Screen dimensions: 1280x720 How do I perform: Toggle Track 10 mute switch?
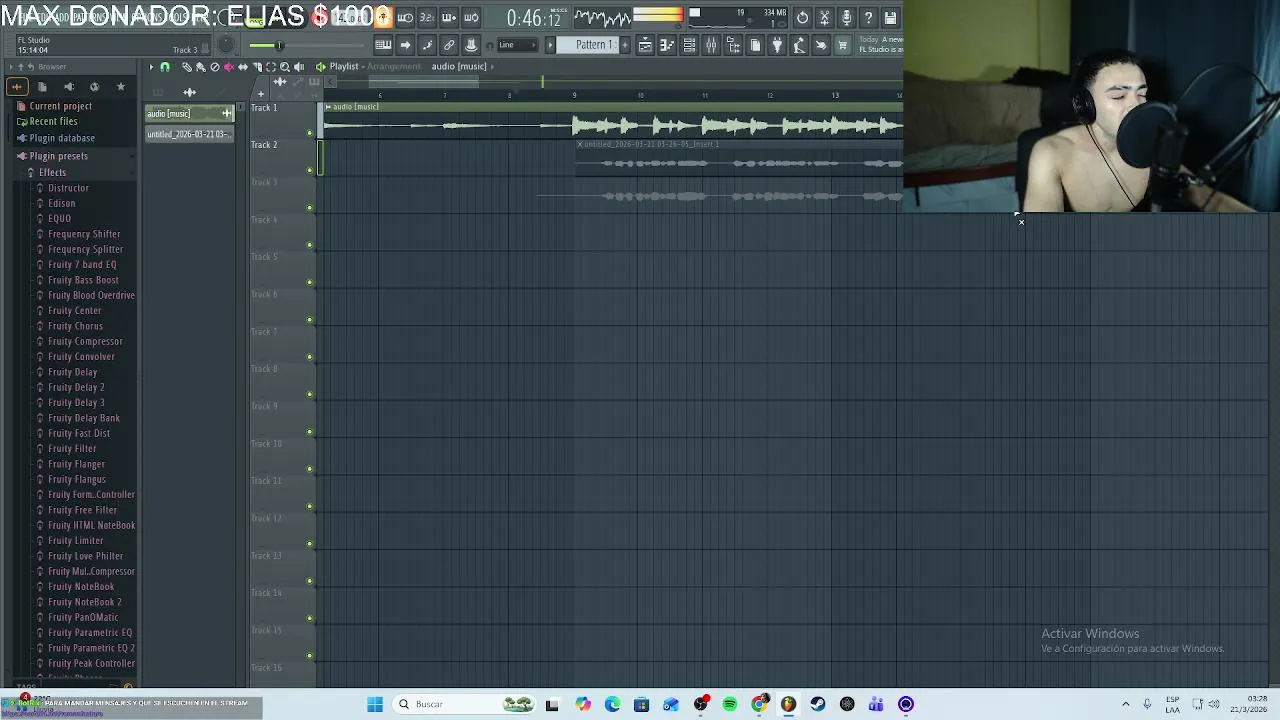pos(310,469)
